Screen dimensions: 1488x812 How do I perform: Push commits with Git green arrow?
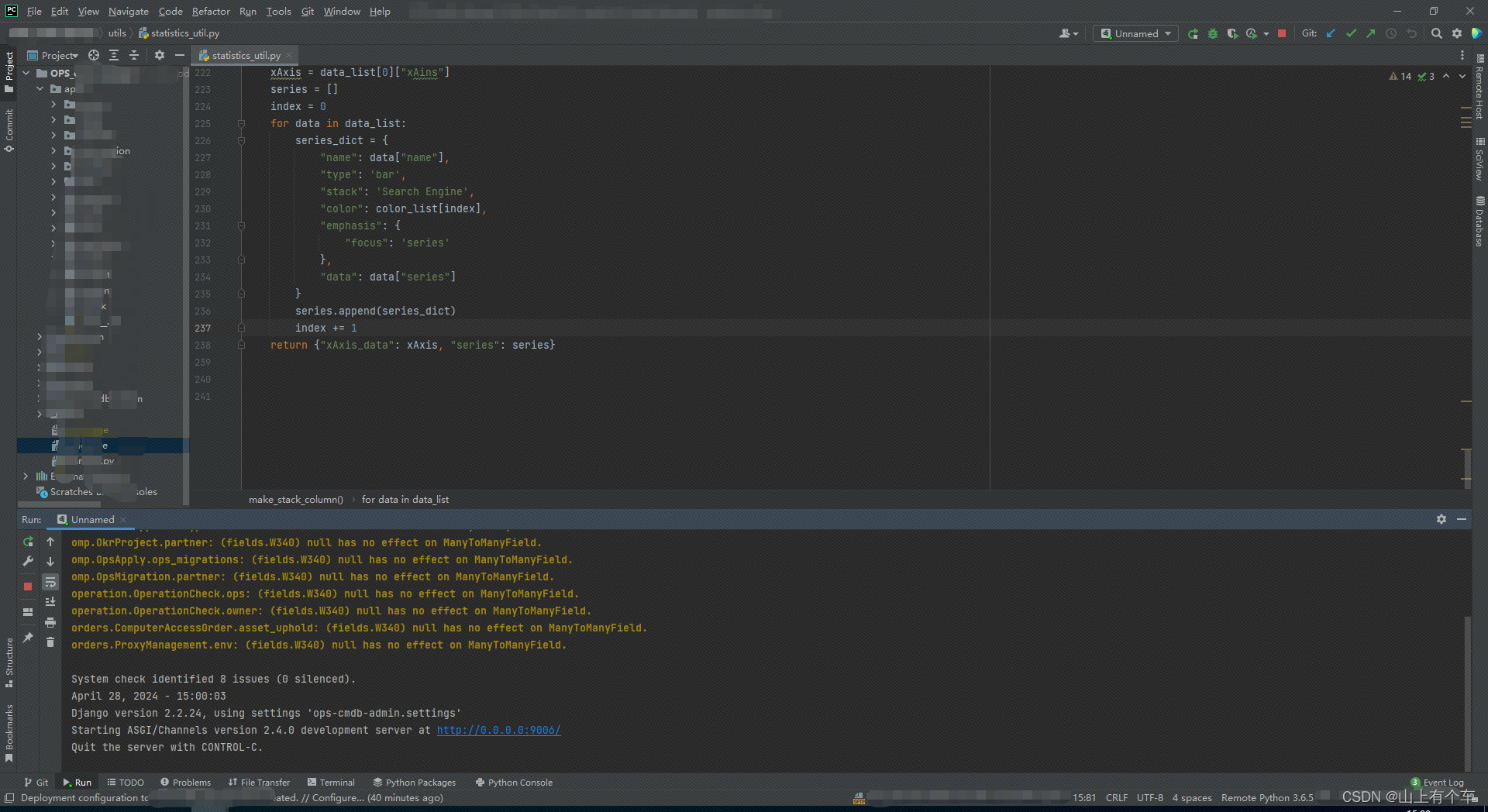tap(1371, 33)
